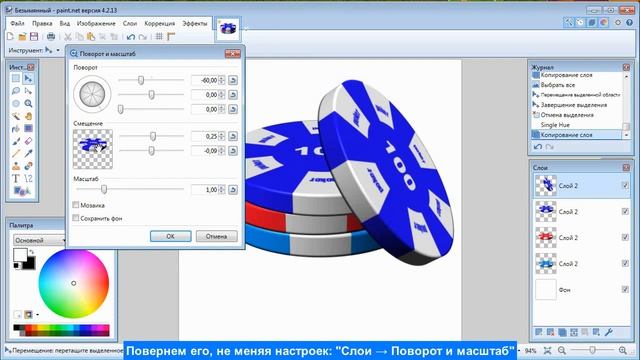Open the Изображение menu
This screenshot has width=640, height=360.
pos(96,24)
